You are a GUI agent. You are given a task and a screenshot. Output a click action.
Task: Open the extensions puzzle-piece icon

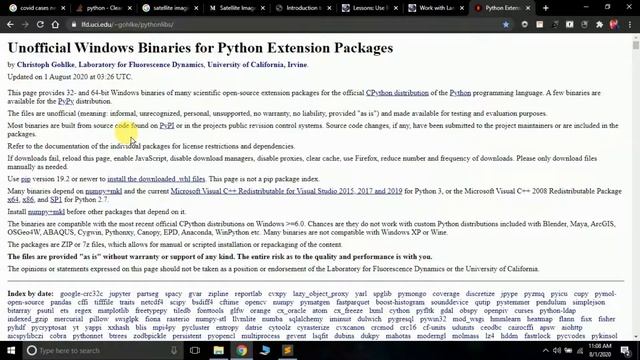(599, 24)
